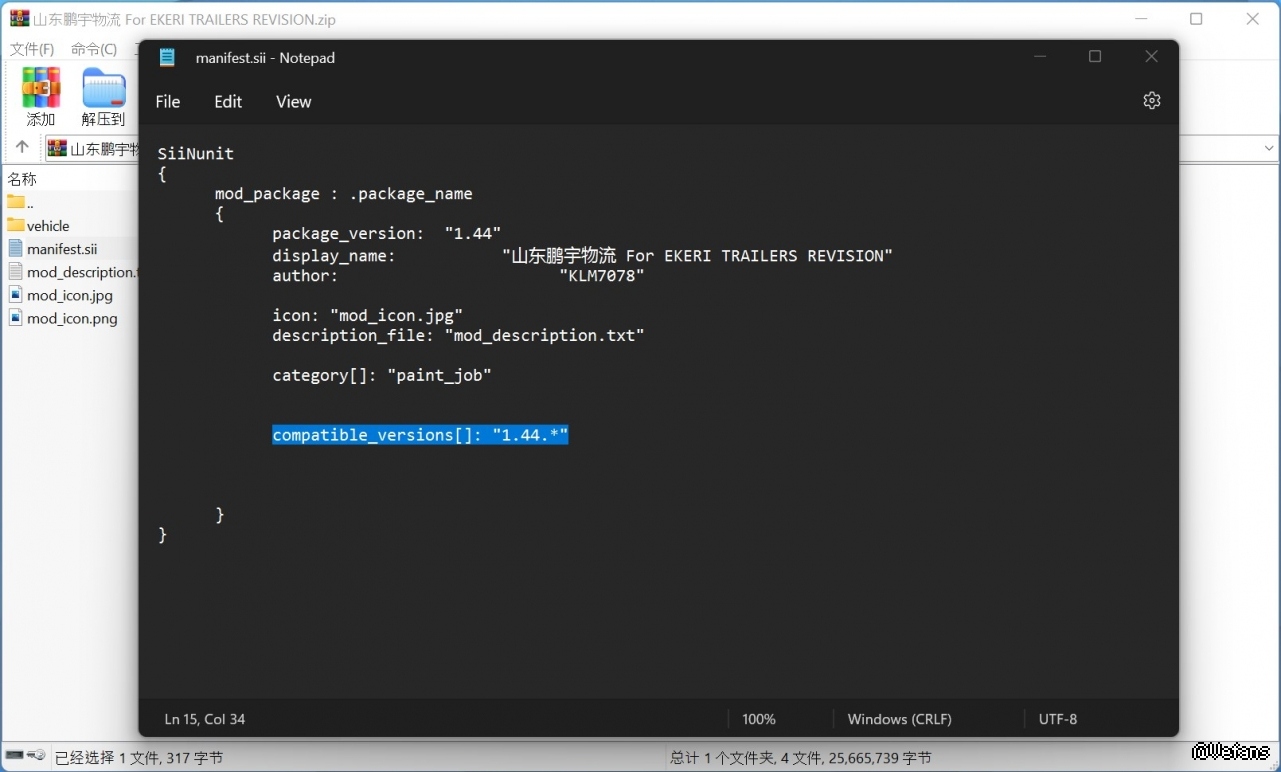Click the WinRAR icon in title bar
Image resolution: width=1281 pixels, height=772 pixels.
[x=19, y=19]
